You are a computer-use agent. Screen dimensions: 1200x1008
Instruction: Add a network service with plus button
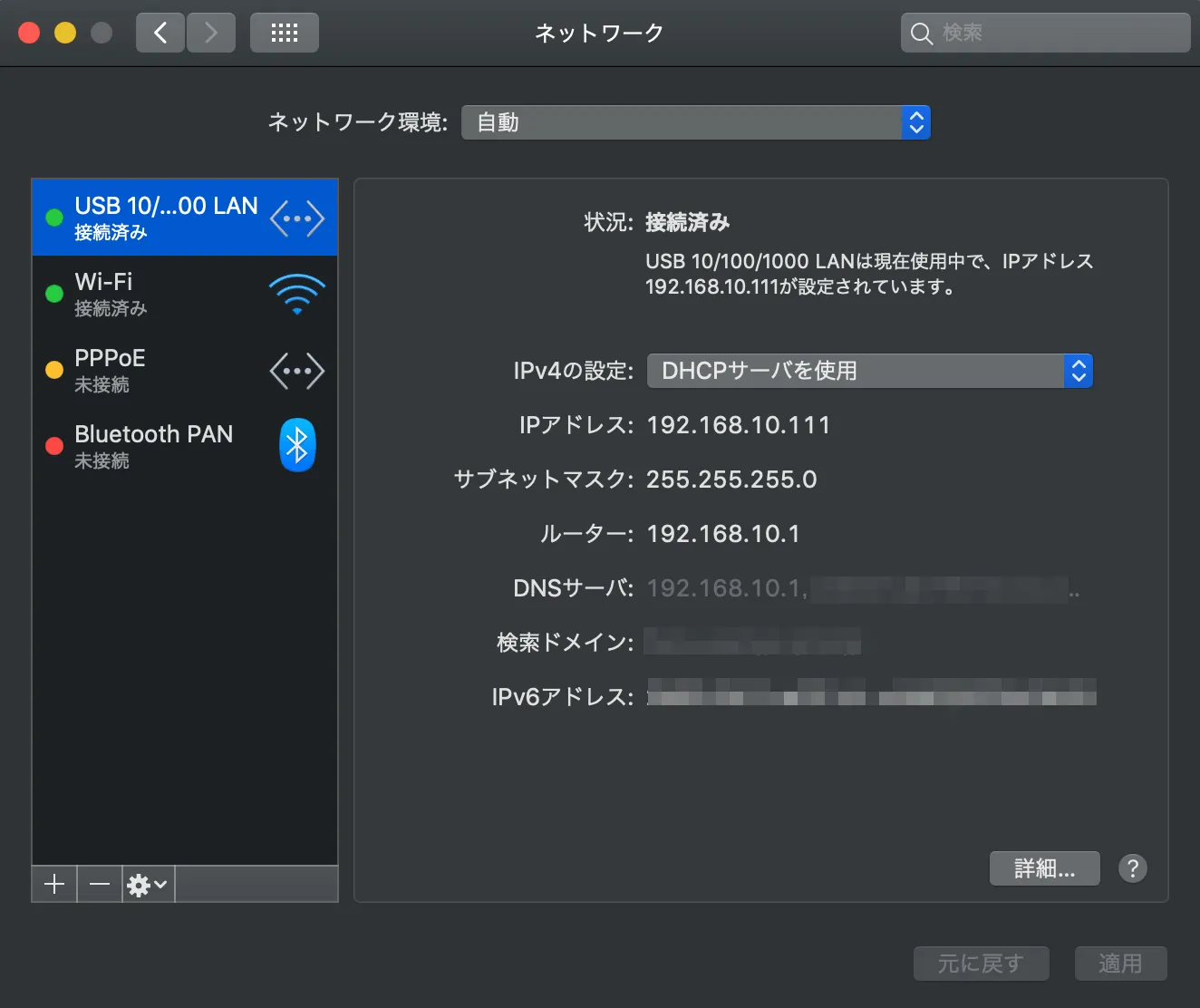[54, 884]
